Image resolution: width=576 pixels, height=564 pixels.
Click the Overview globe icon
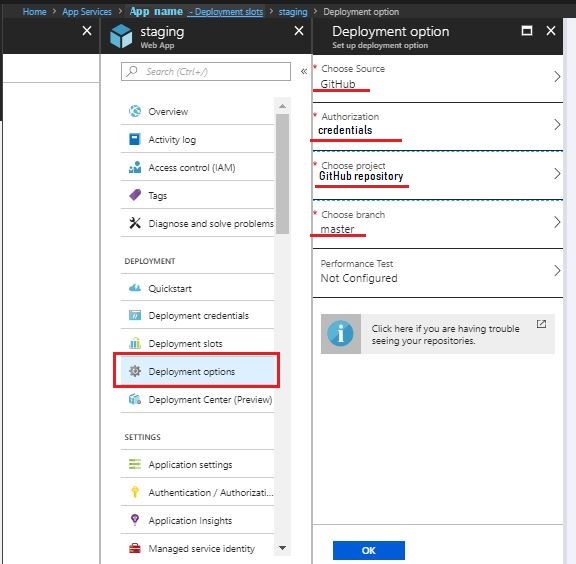click(x=135, y=111)
